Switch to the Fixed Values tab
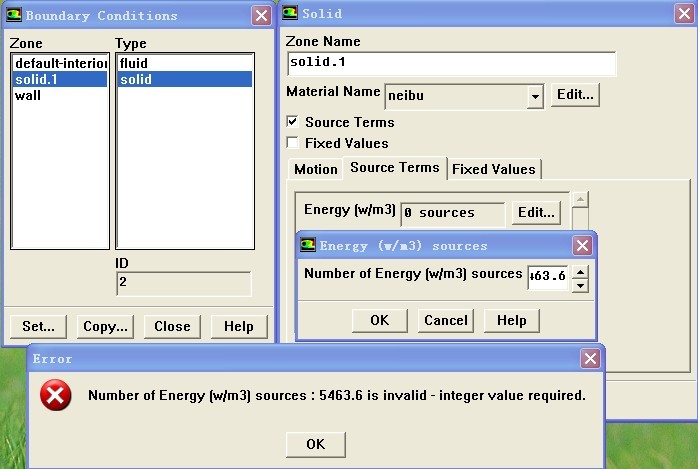This screenshot has width=698, height=469. click(495, 169)
